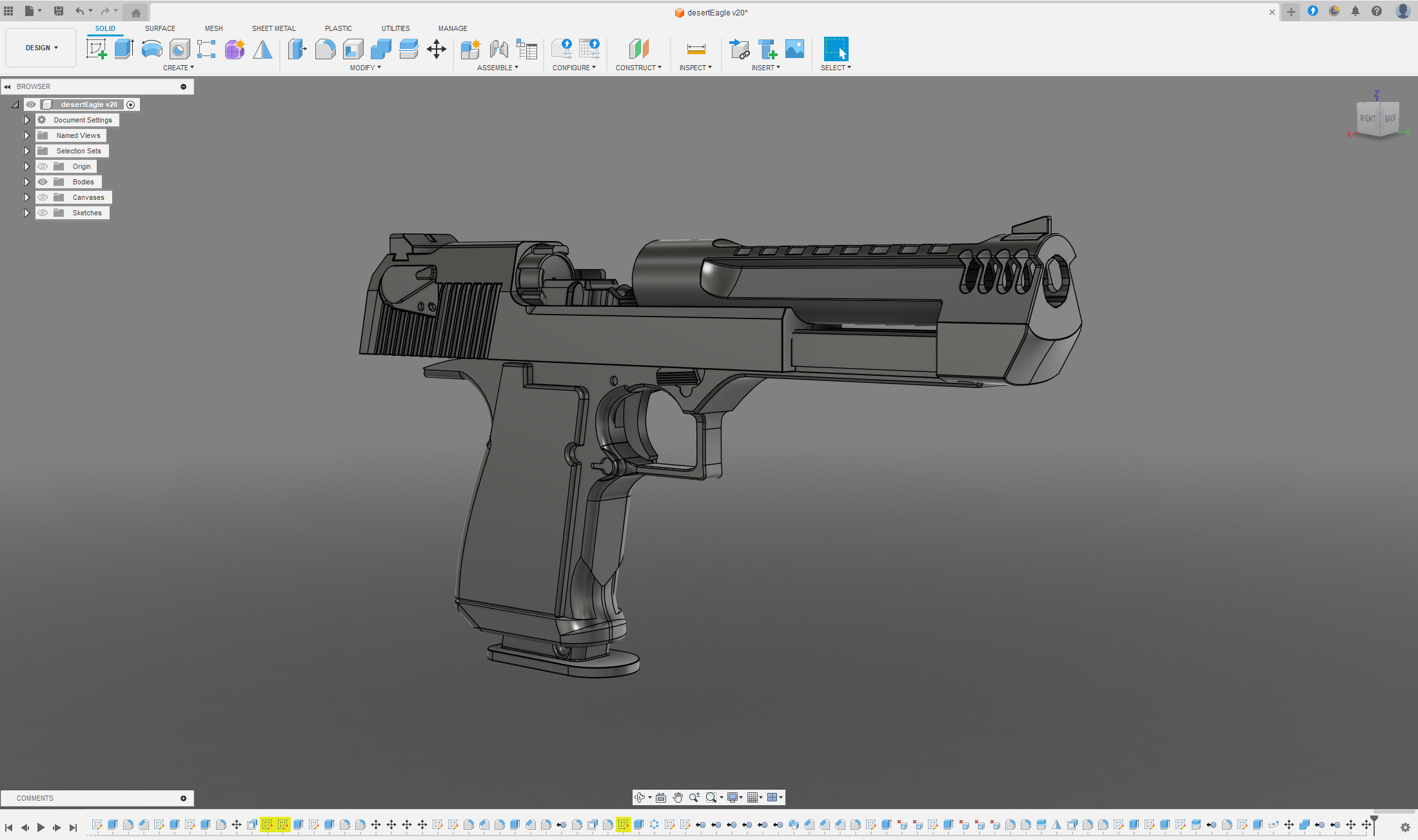Click the Joint tool icon

(499, 49)
